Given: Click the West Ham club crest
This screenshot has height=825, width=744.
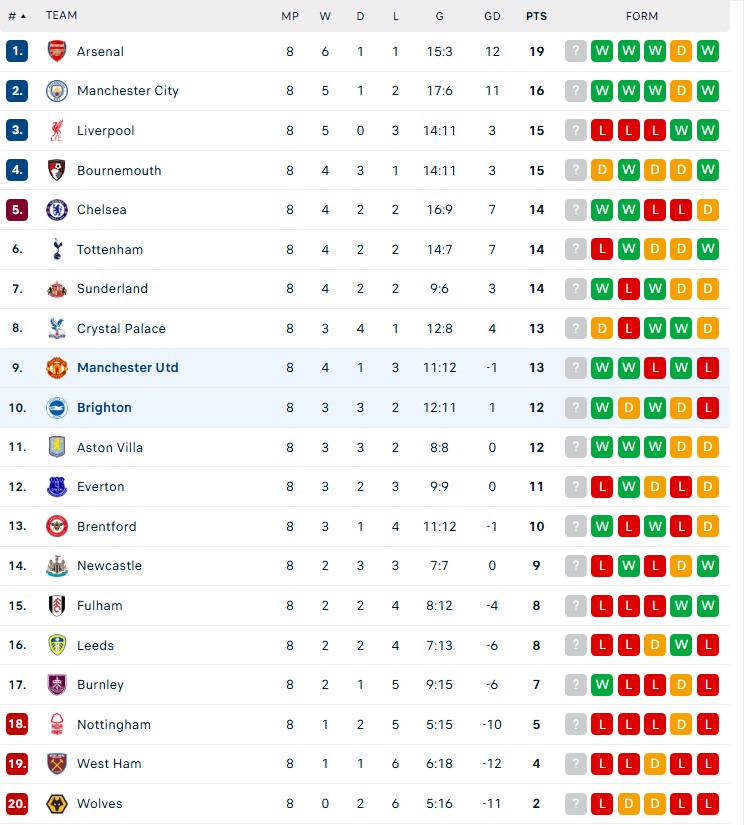Looking at the screenshot, I should [56, 764].
